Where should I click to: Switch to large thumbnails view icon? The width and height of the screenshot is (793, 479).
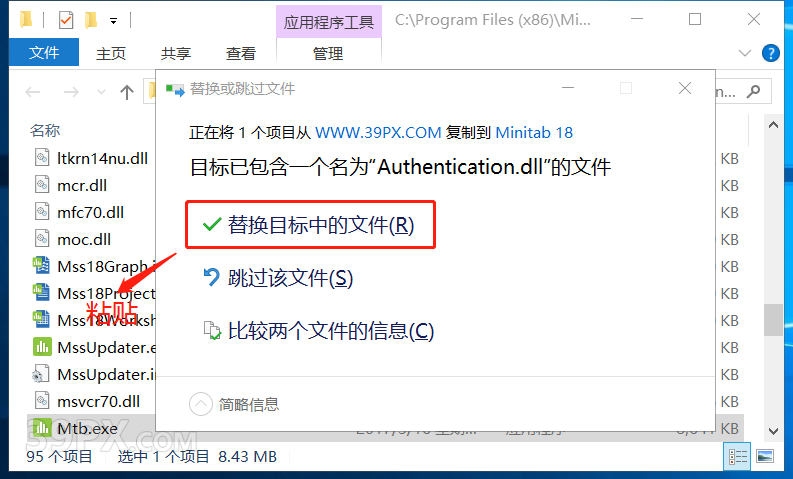[765, 457]
